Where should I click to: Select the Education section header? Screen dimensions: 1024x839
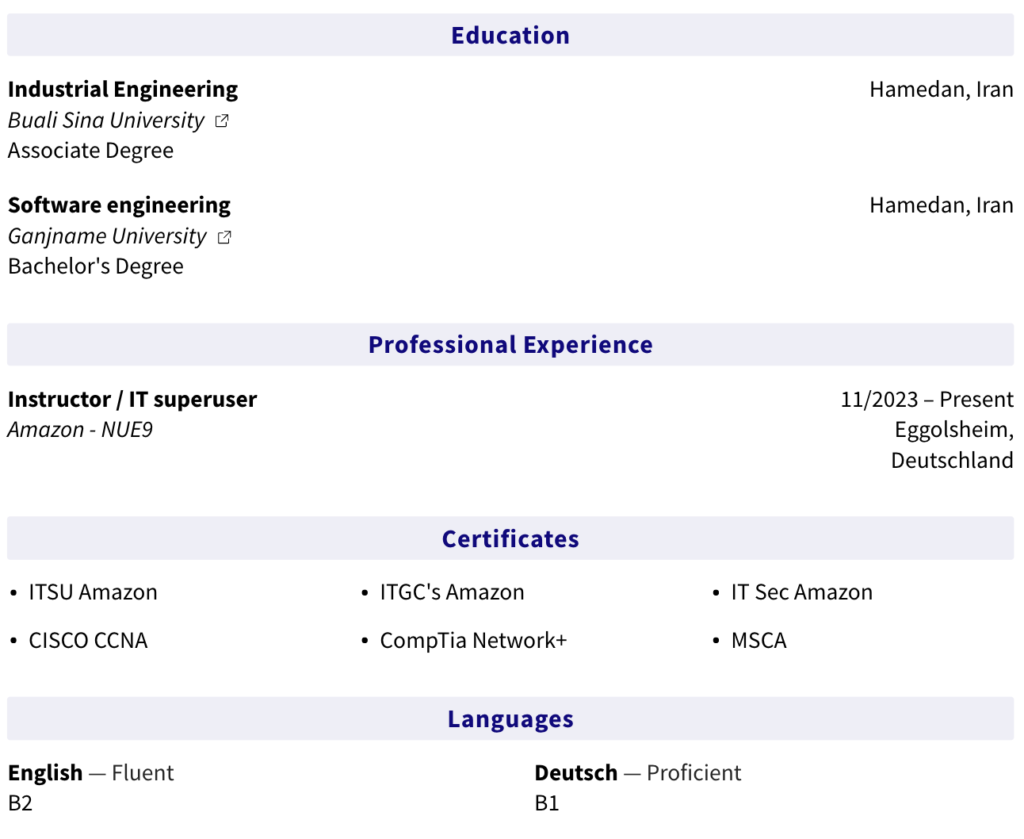[x=510, y=35]
